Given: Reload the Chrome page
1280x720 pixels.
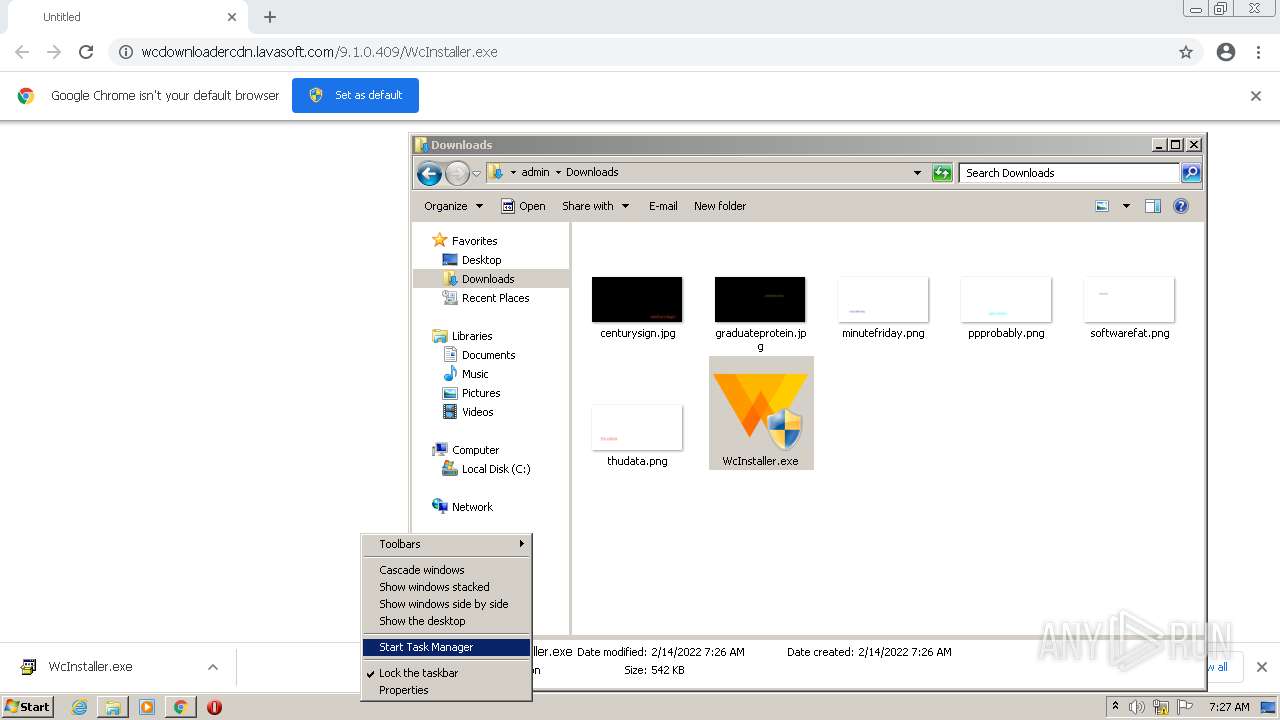Looking at the screenshot, I should 86,52.
